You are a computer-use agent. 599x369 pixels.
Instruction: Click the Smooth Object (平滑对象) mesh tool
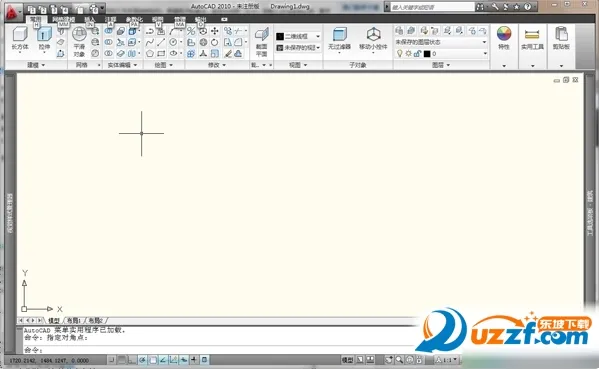tap(79, 41)
